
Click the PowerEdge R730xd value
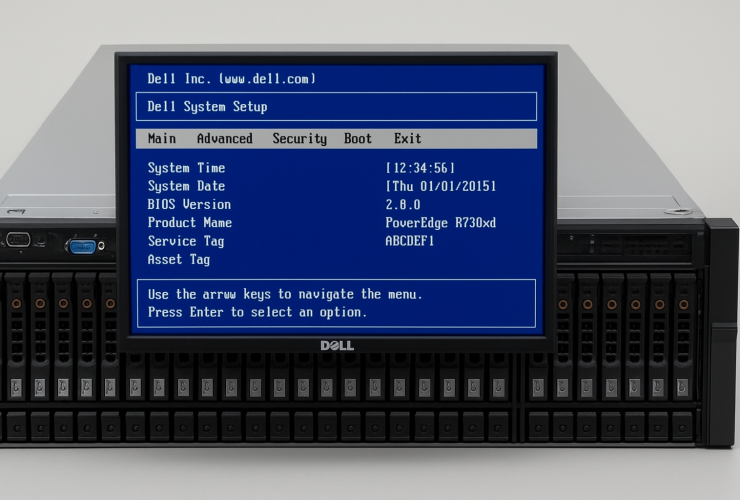440,222
